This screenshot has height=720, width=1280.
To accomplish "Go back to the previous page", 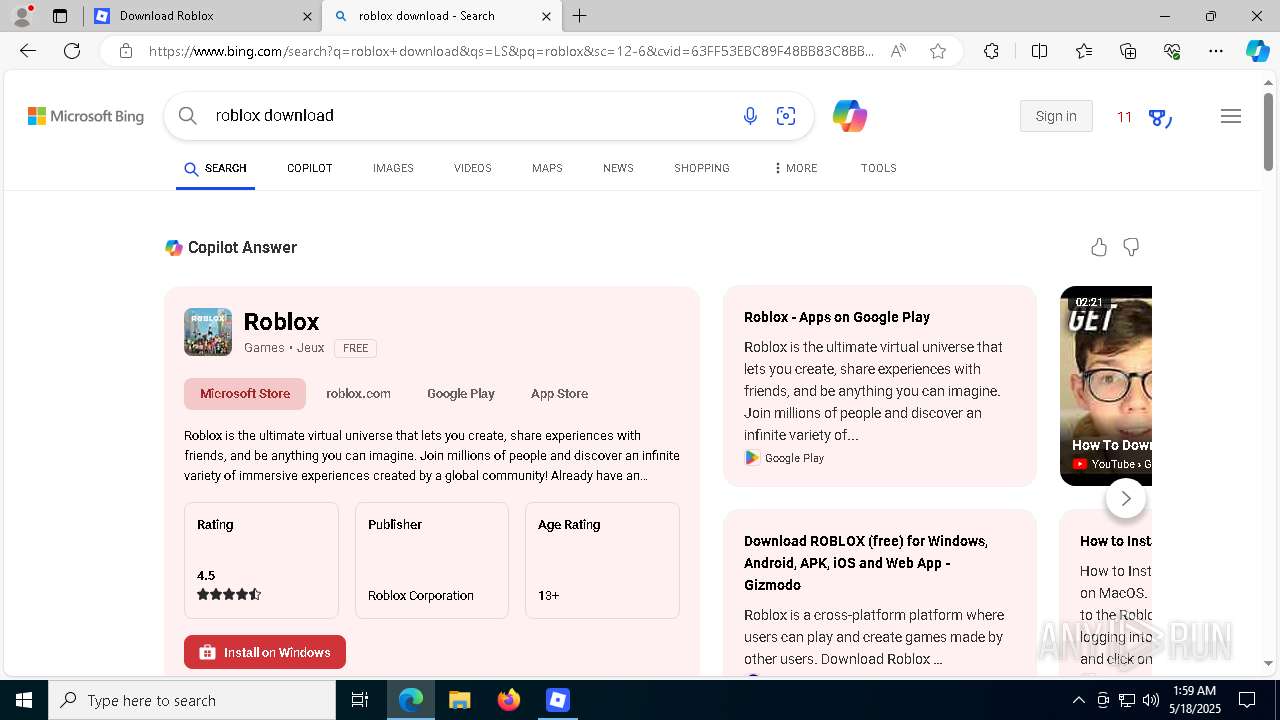I will coord(28,51).
